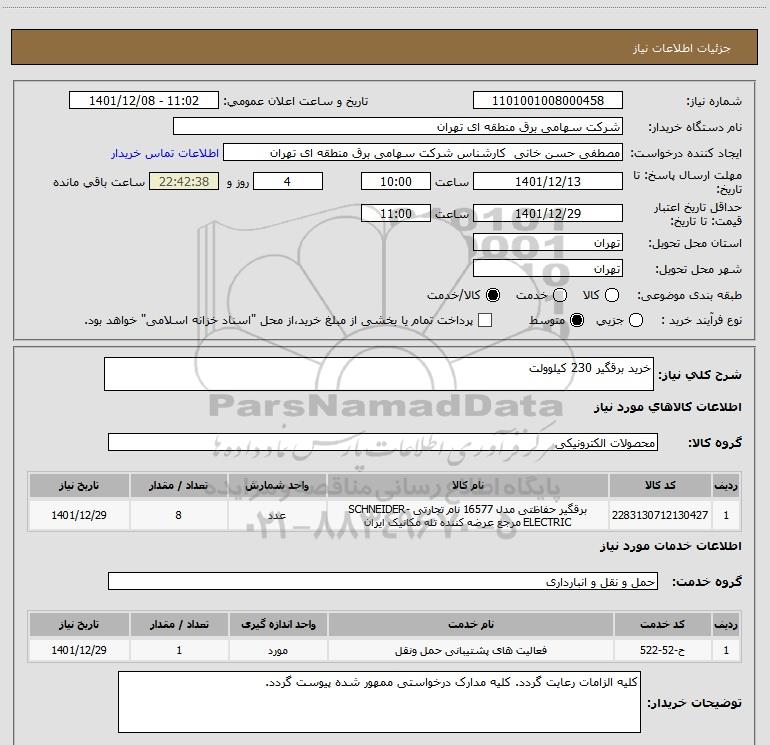Click the public announcement date field
770x745 pixels.
click(x=144, y=100)
